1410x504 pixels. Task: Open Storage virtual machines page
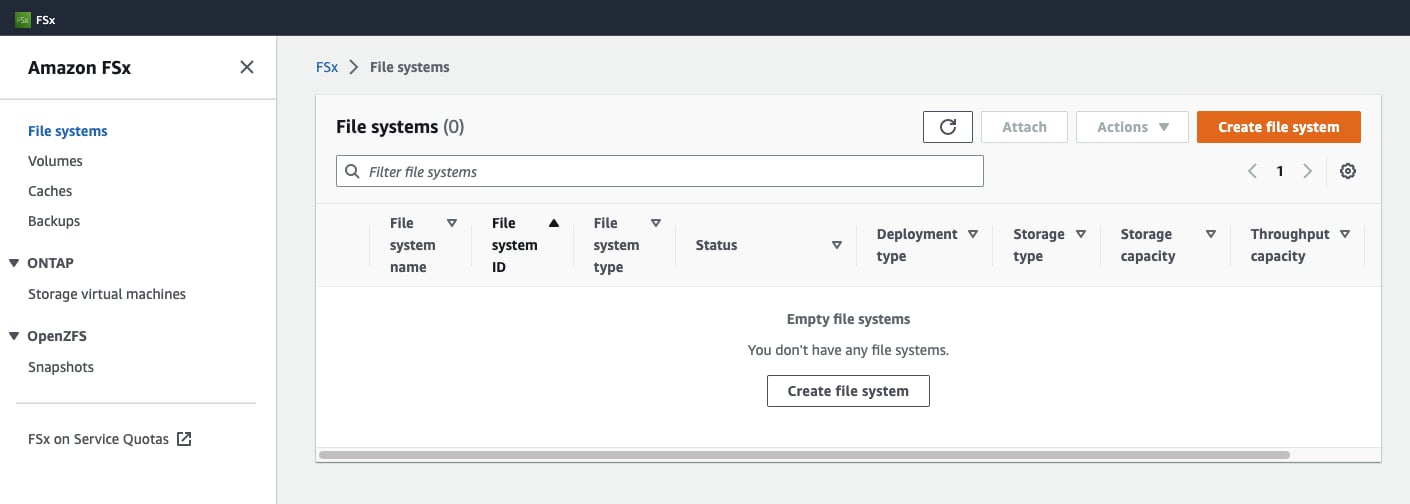pos(107,294)
